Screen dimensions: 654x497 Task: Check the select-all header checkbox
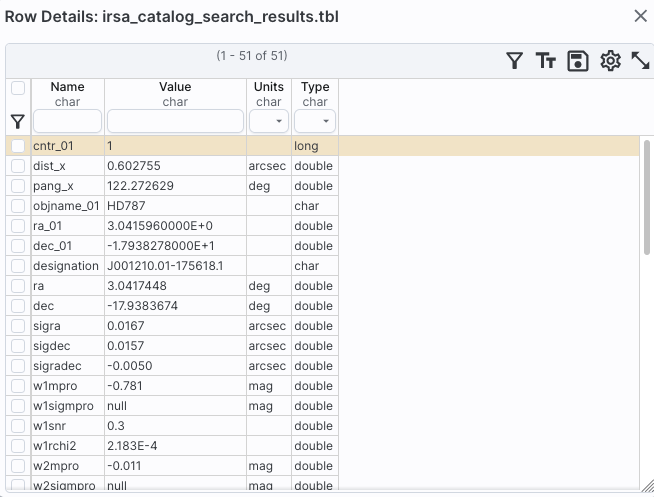click(x=18, y=88)
